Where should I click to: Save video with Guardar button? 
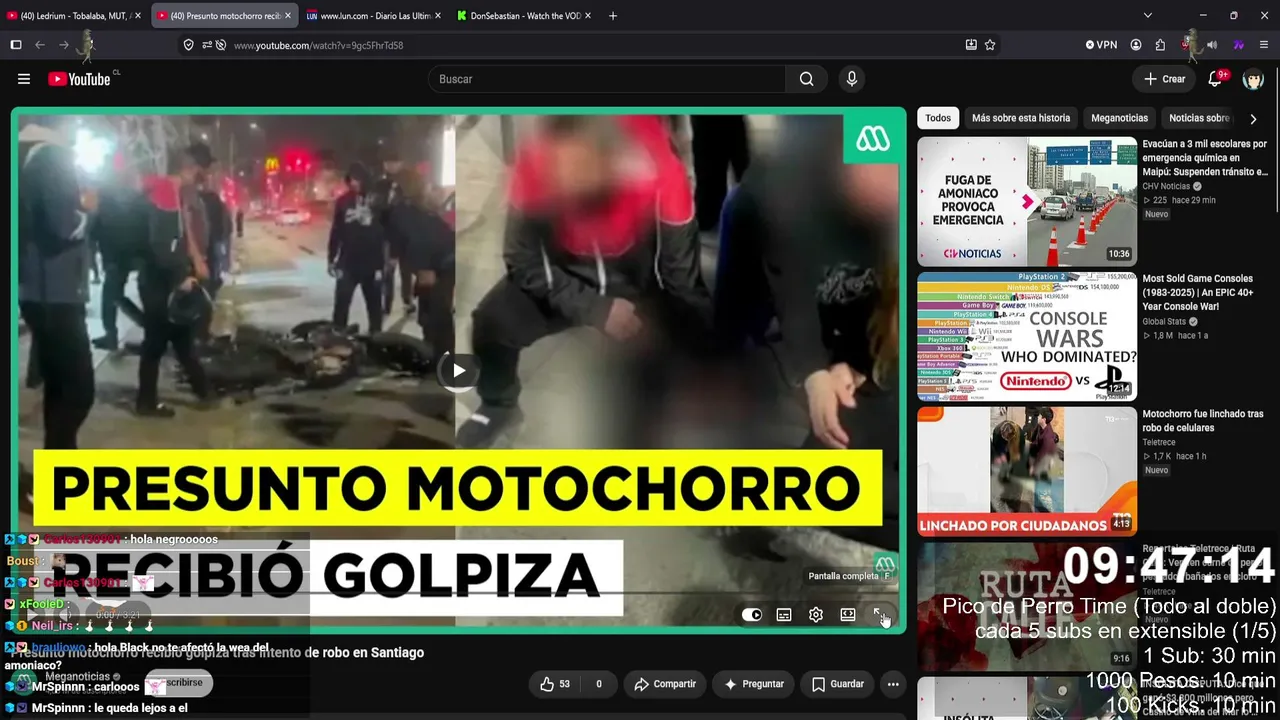[x=838, y=684]
